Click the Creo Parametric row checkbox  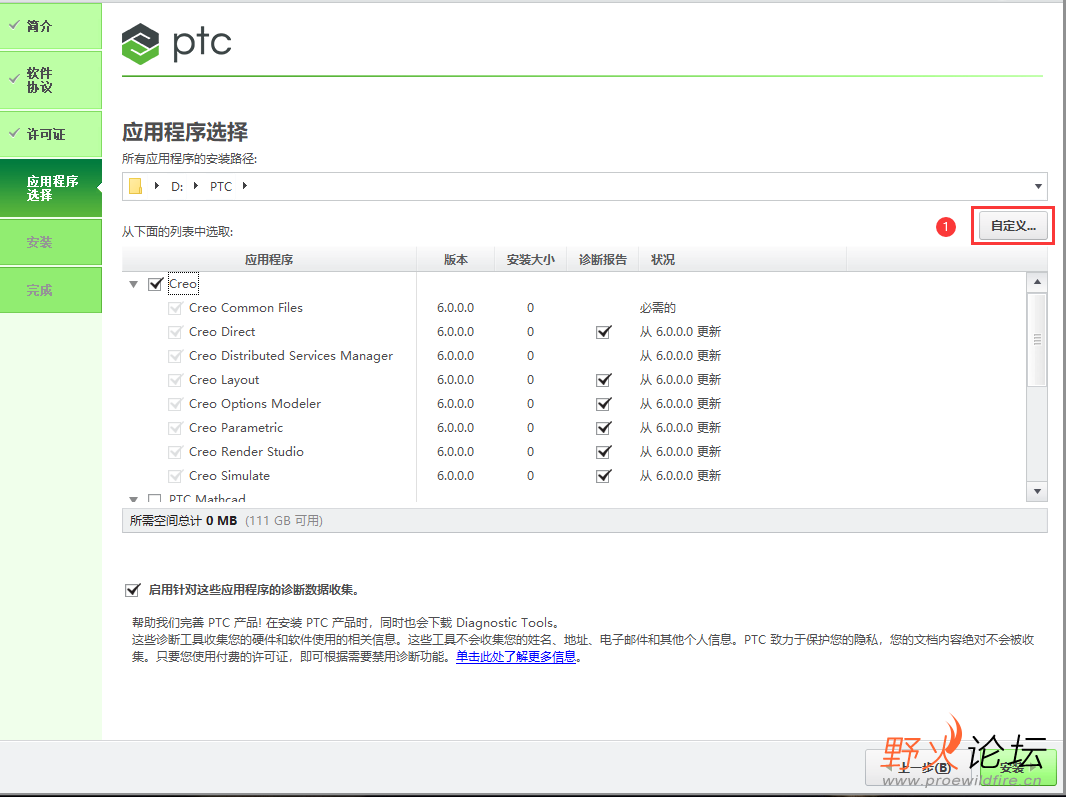click(x=175, y=428)
